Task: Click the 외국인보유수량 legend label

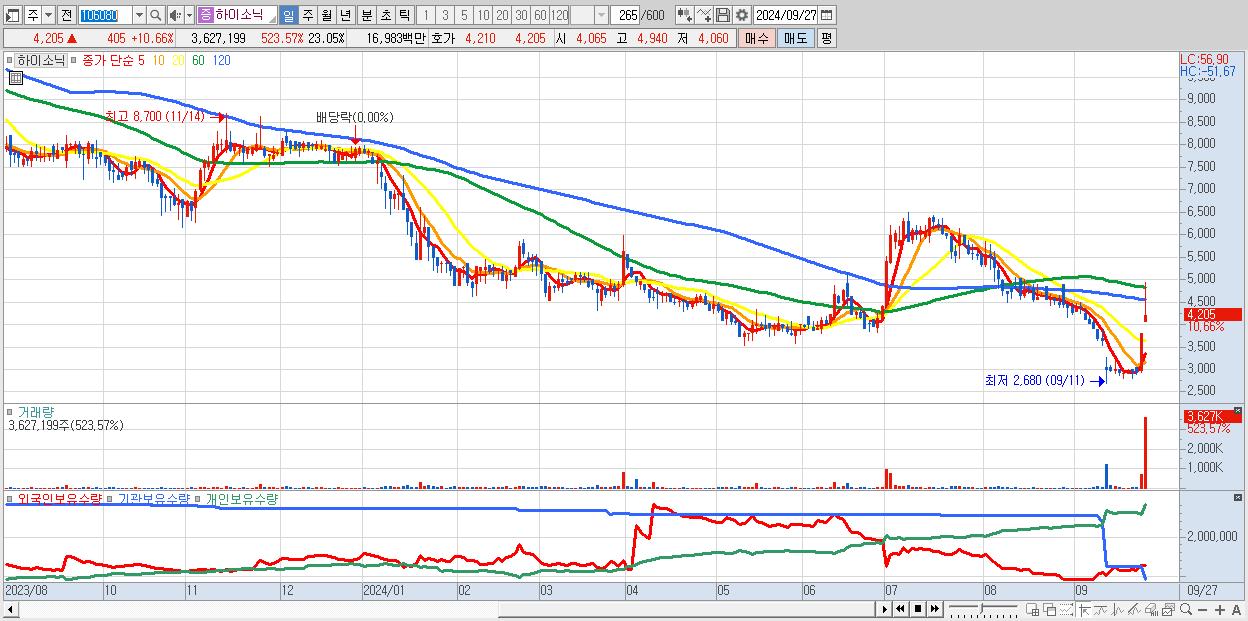Action: (x=60, y=498)
